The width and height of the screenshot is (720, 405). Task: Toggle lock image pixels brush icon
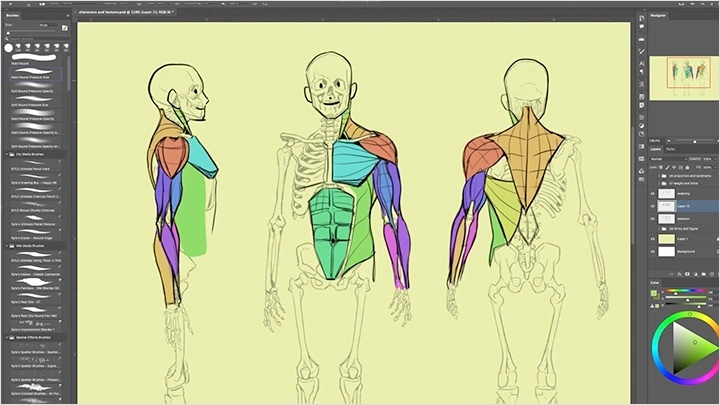coord(667,168)
